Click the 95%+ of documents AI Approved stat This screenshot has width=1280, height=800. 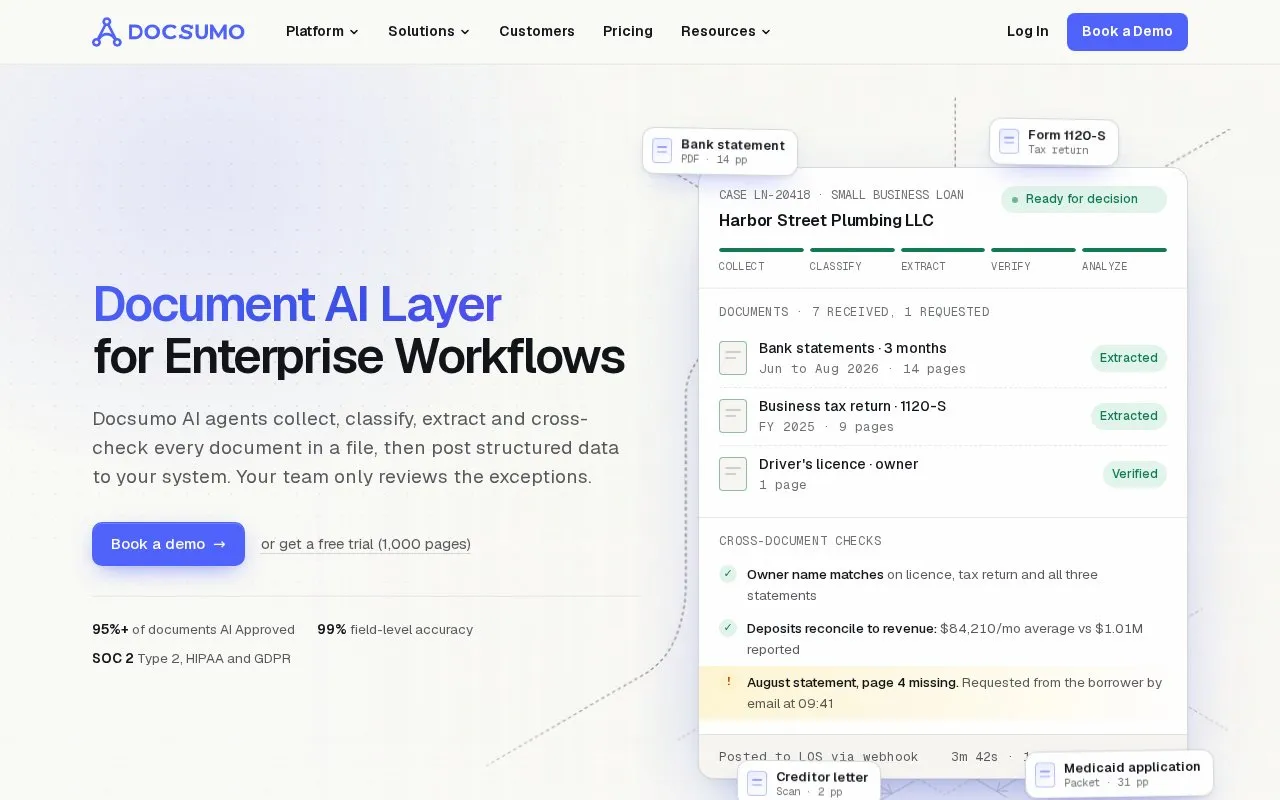pyautogui.click(x=193, y=630)
